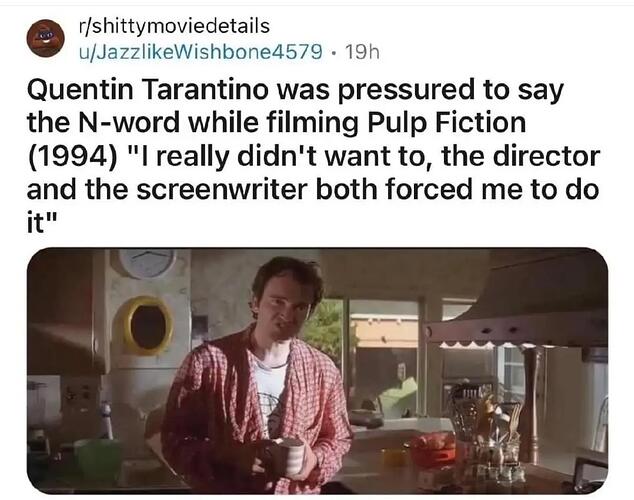Visit the r/shittymoviedetails subreddit link
Screen dimensions: 634x500
coord(174,26)
